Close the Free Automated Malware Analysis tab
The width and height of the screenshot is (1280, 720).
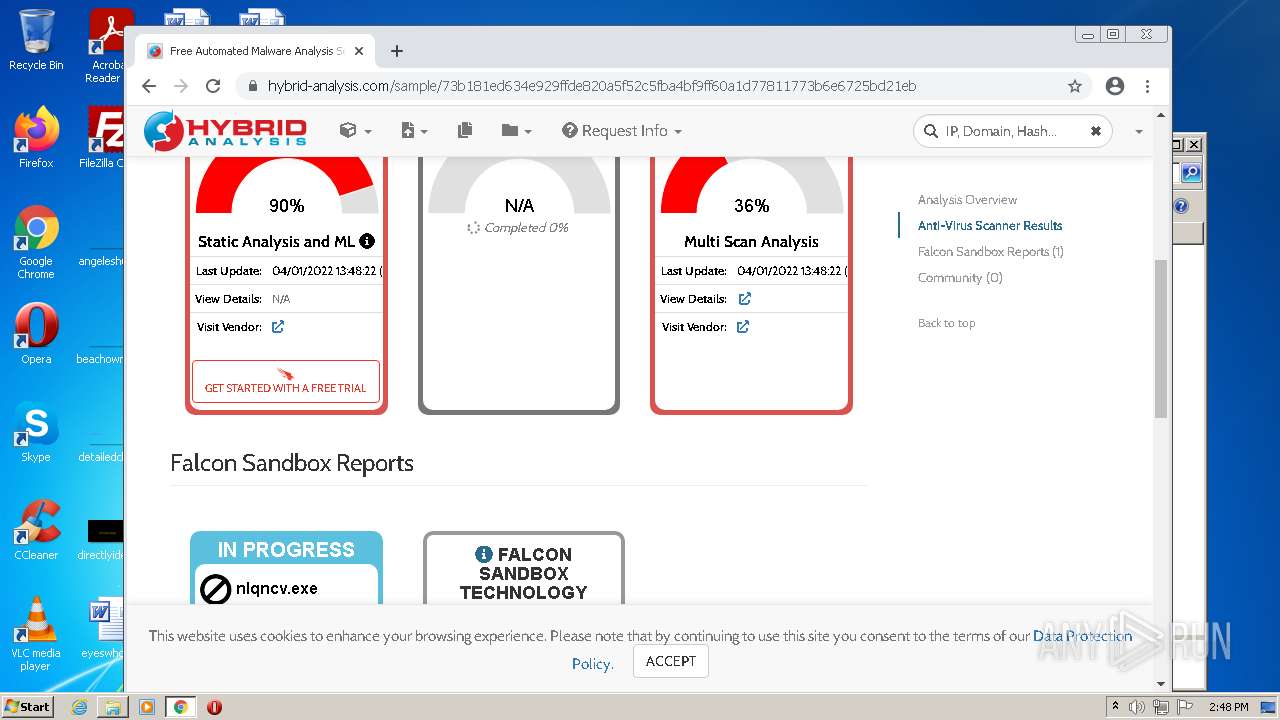360,51
